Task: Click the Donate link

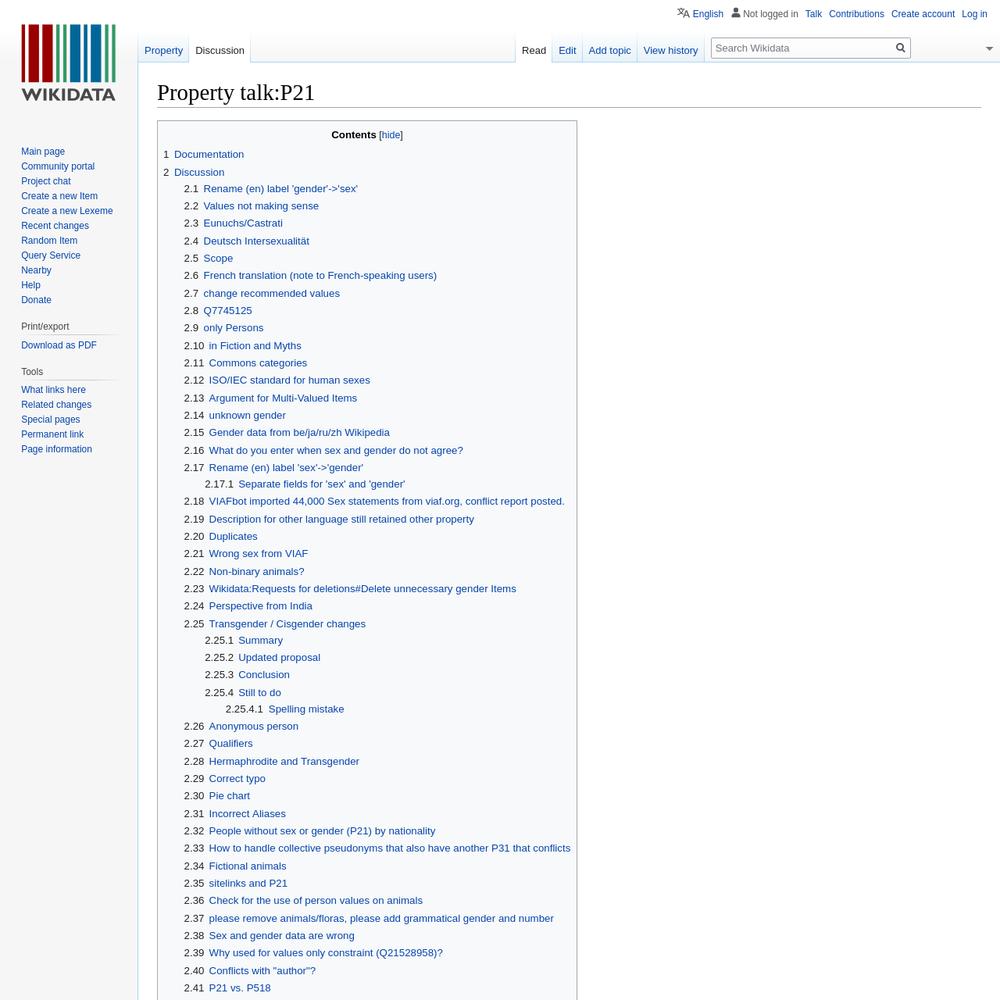Action: tap(36, 300)
